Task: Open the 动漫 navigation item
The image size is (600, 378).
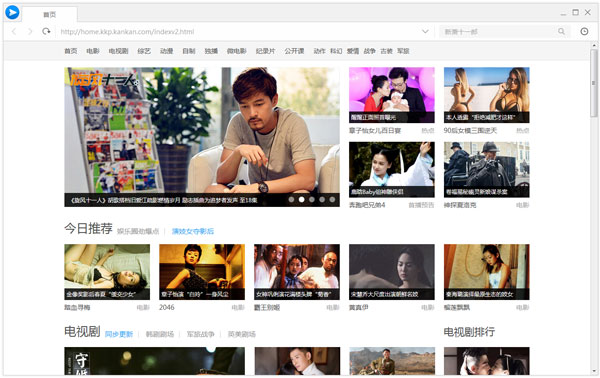Action: point(166,51)
